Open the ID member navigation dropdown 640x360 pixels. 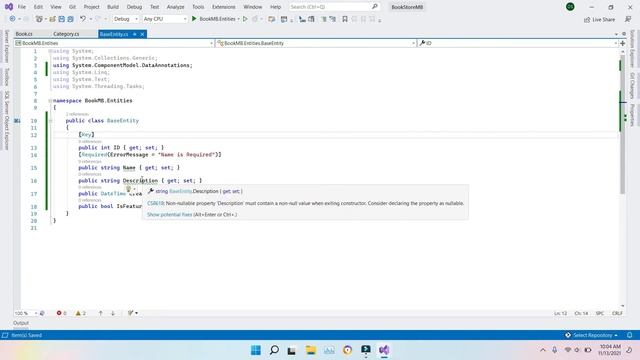point(518,43)
